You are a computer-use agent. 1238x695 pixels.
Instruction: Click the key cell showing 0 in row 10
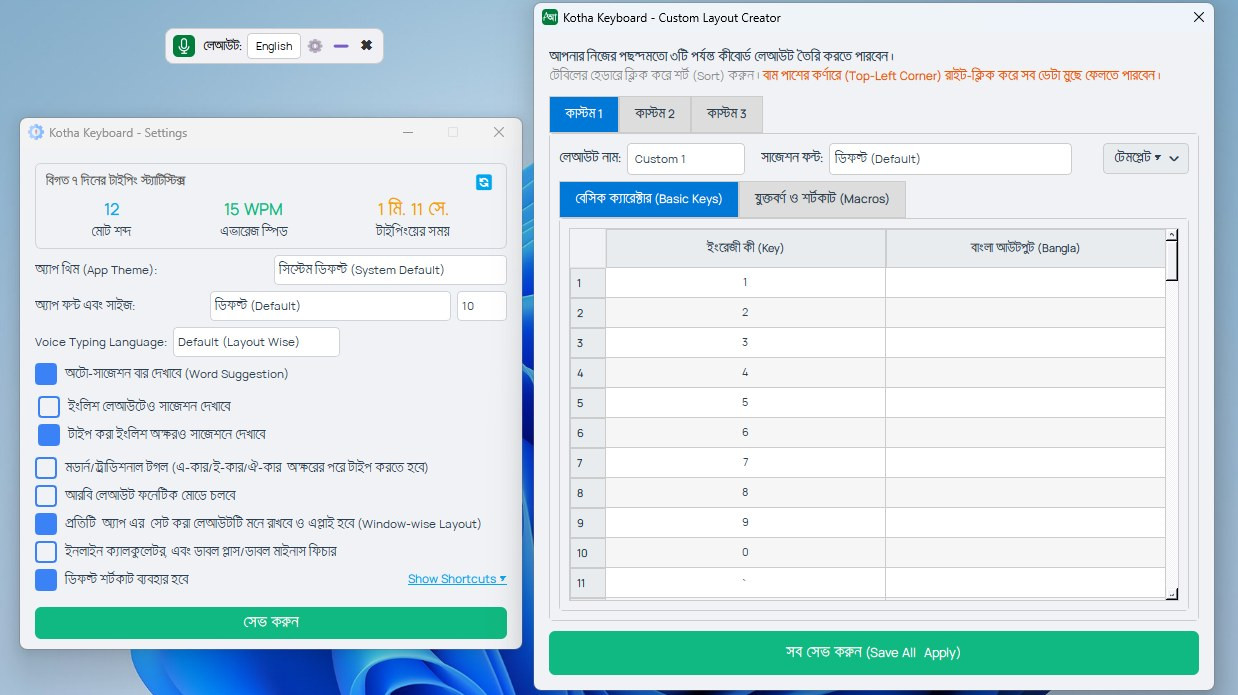745,553
